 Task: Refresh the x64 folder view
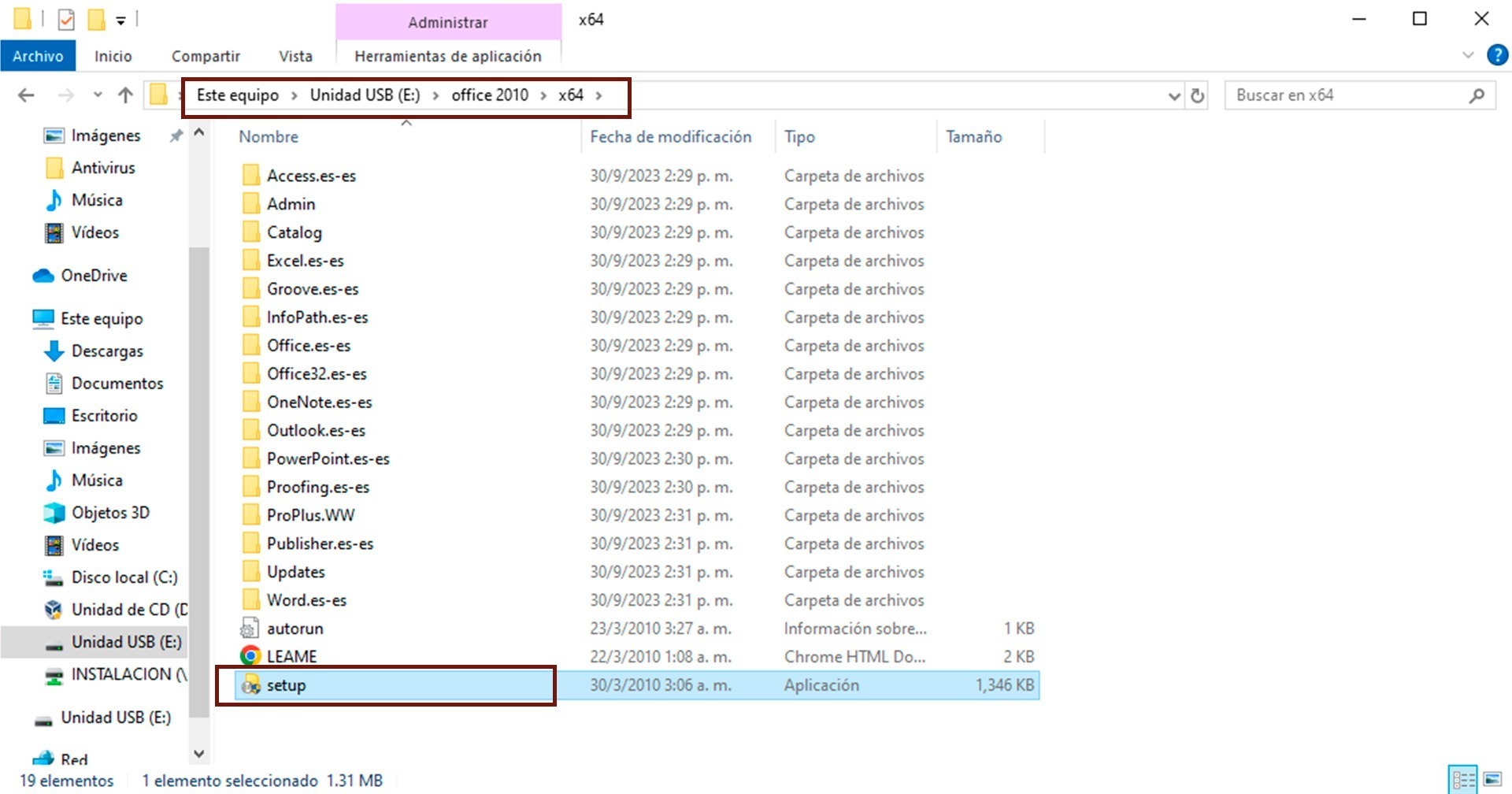1197,95
